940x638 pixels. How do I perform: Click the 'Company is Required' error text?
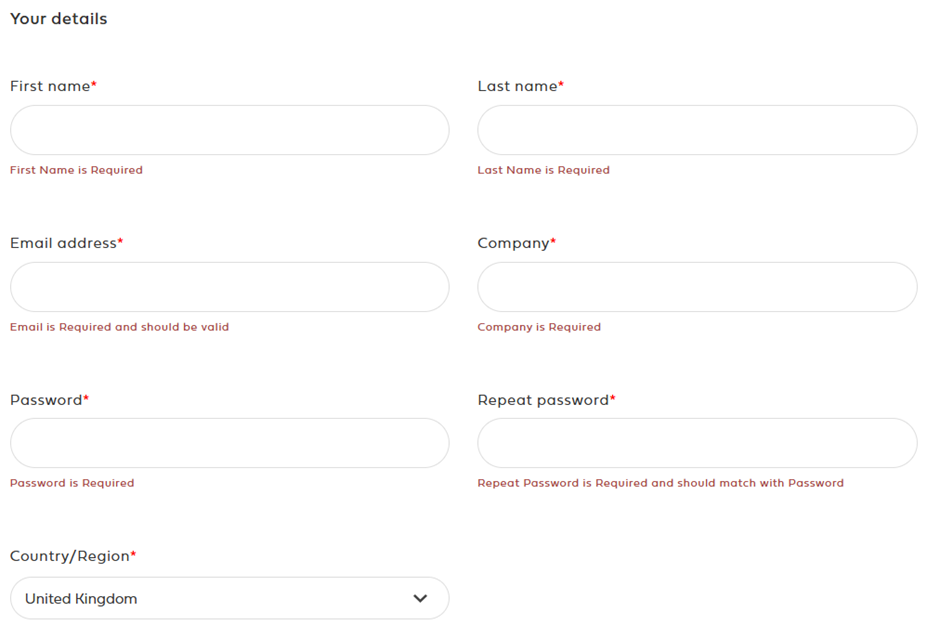point(539,327)
